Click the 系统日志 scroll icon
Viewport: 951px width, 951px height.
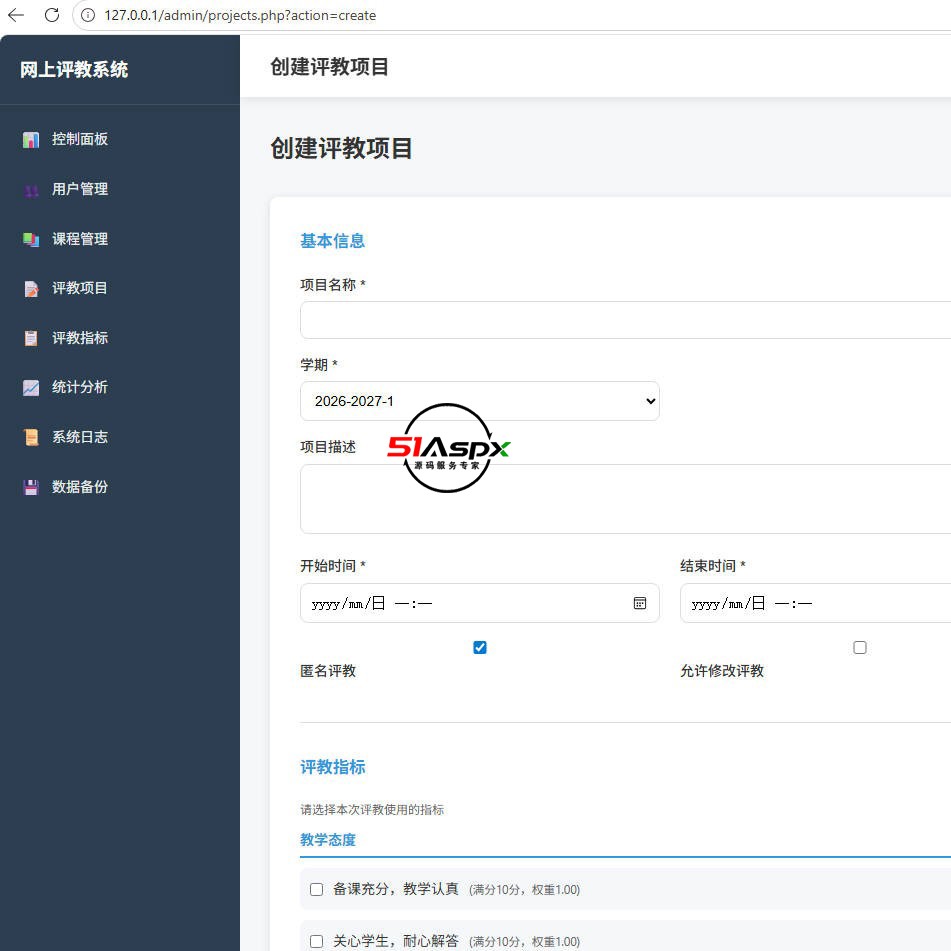pyautogui.click(x=31, y=437)
